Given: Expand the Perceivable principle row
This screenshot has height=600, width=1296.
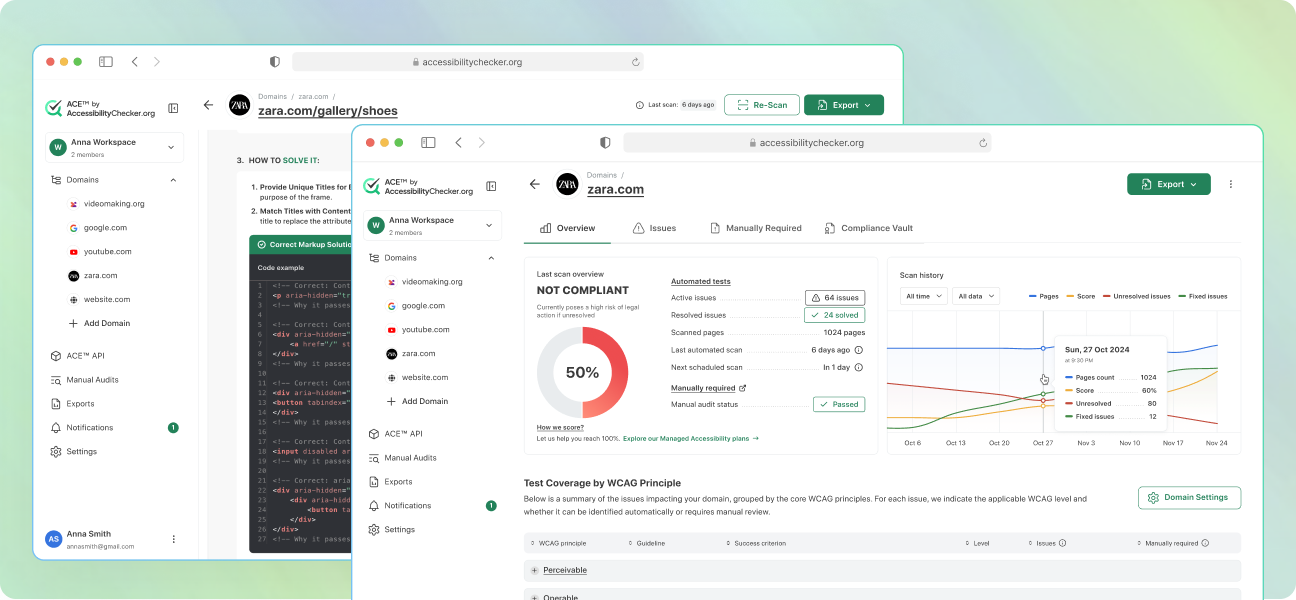Looking at the screenshot, I should tap(535, 570).
